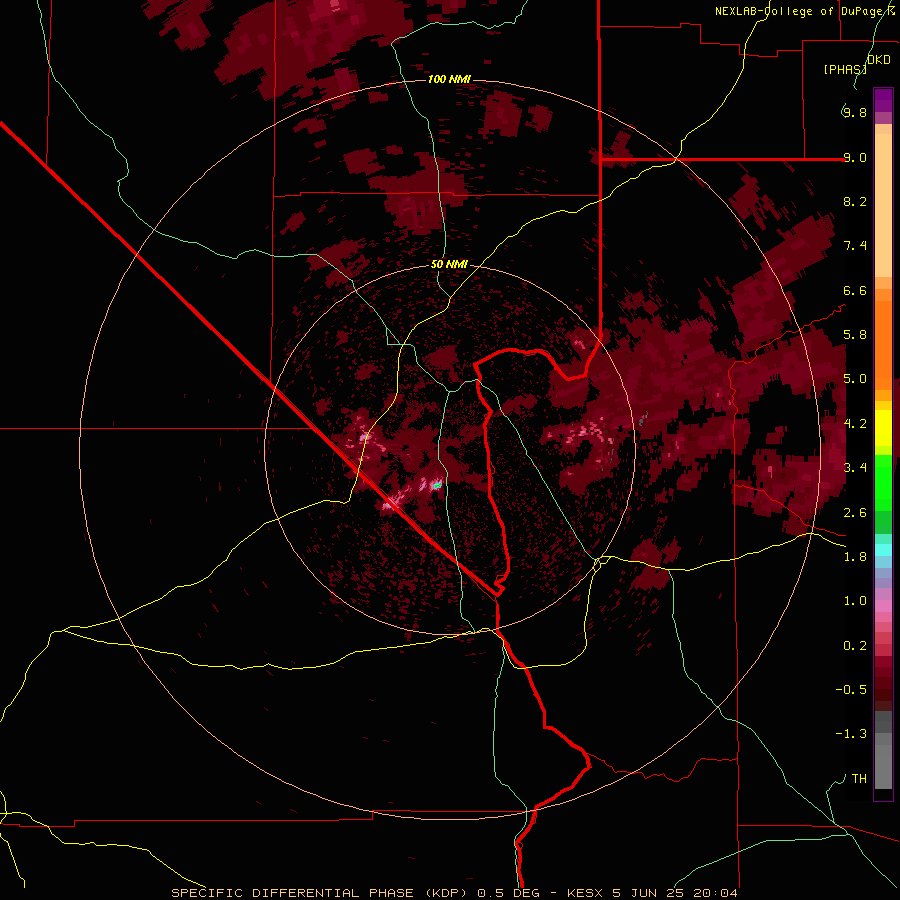This screenshot has height=900, width=900.
Task: Pick the purple band atop the color bar
Action: click(883, 100)
